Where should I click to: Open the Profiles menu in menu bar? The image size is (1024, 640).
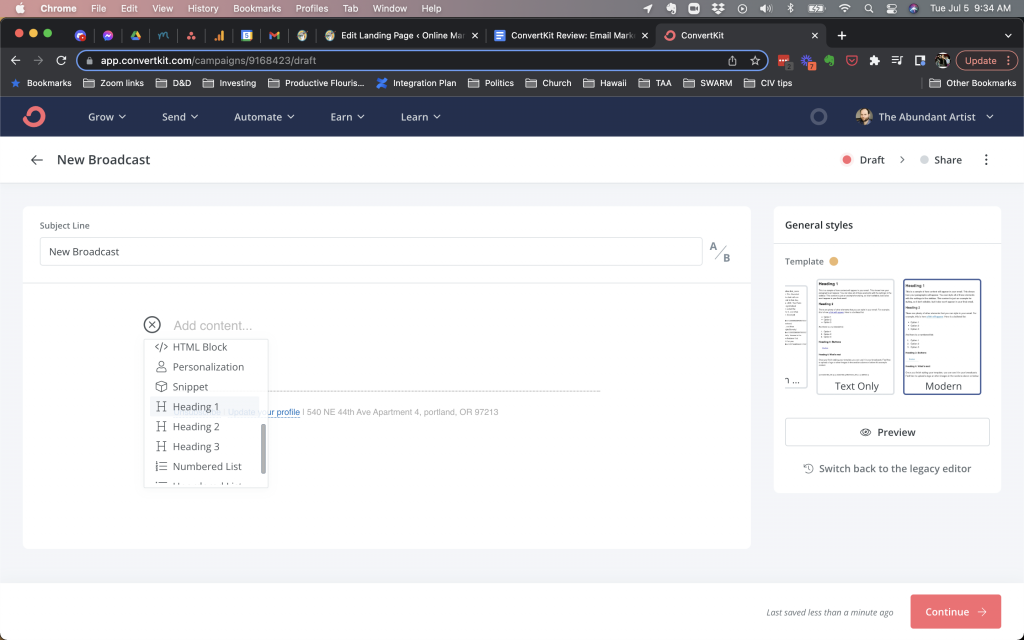pyautogui.click(x=312, y=8)
